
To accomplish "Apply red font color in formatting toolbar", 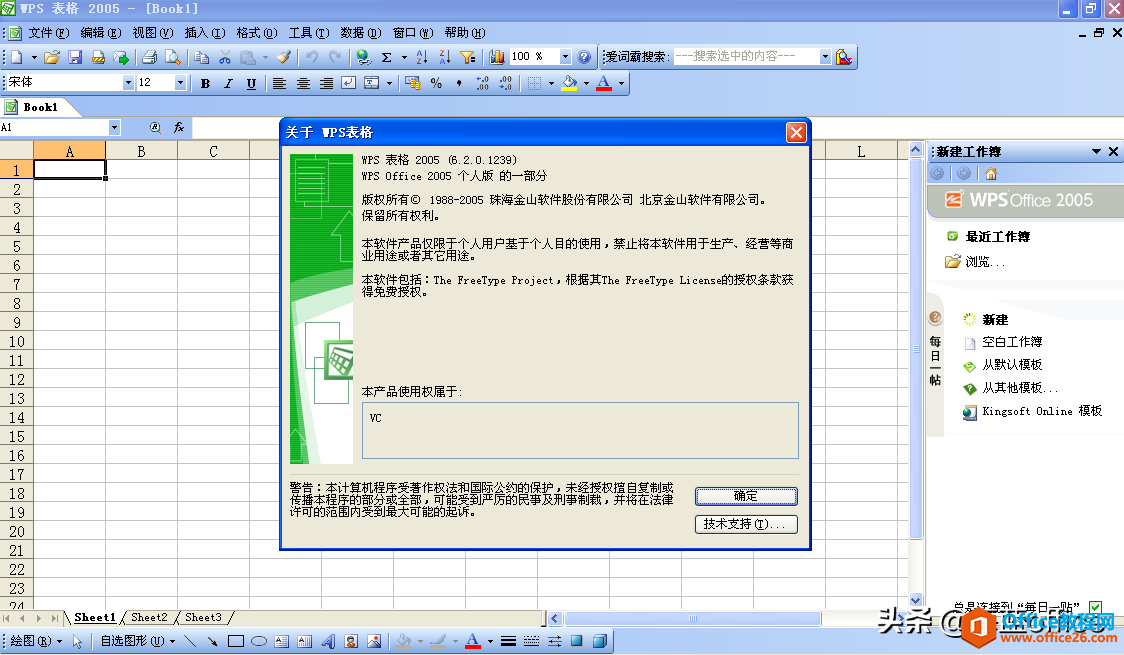I will (604, 84).
